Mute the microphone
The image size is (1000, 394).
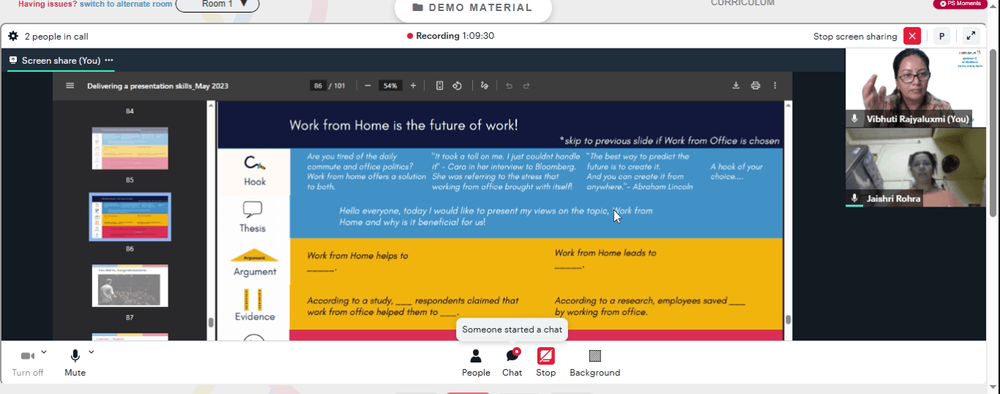pyautogui.click(x=75, y=363)
